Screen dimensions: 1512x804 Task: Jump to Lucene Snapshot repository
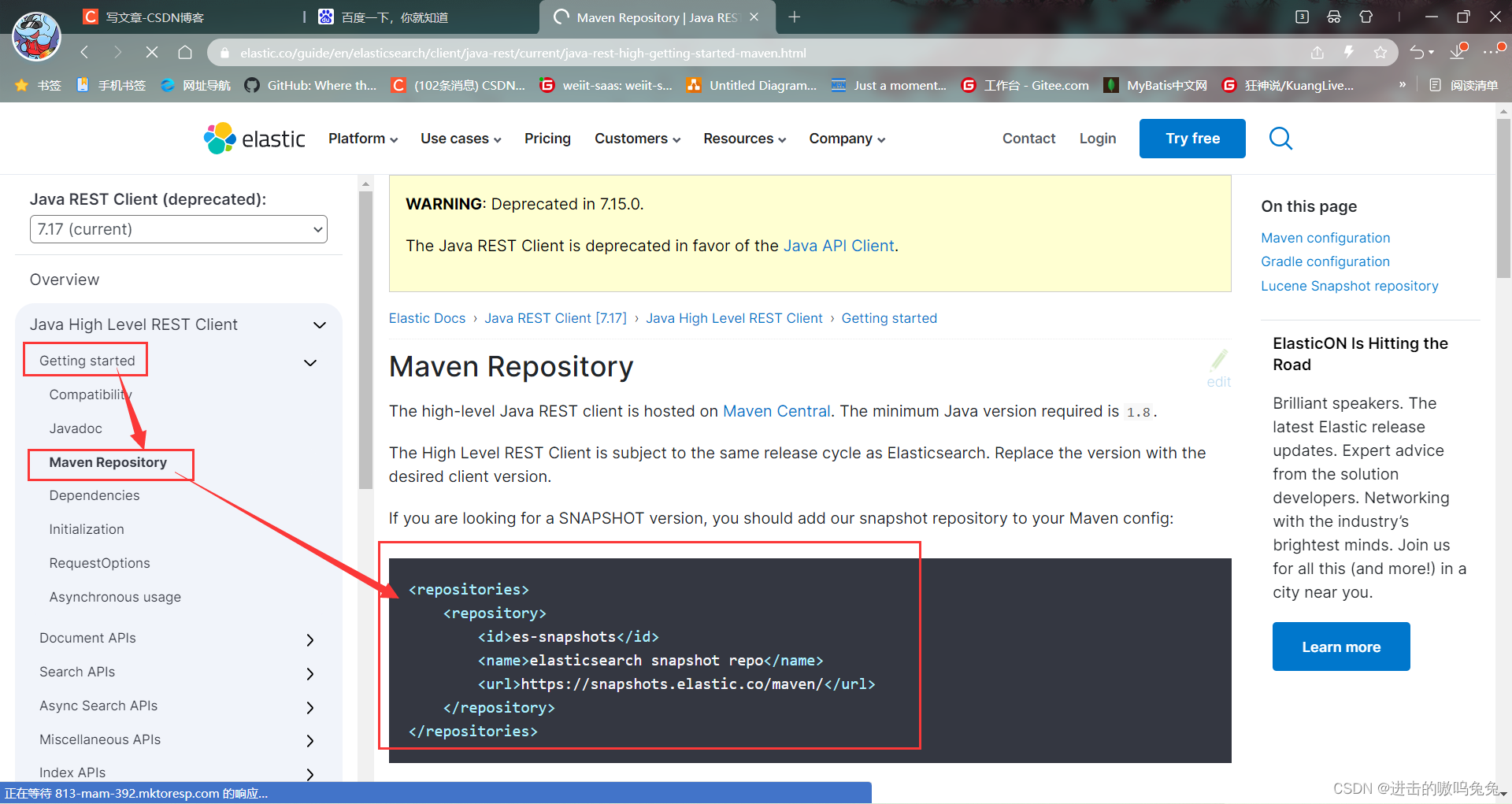(1350, 286)
